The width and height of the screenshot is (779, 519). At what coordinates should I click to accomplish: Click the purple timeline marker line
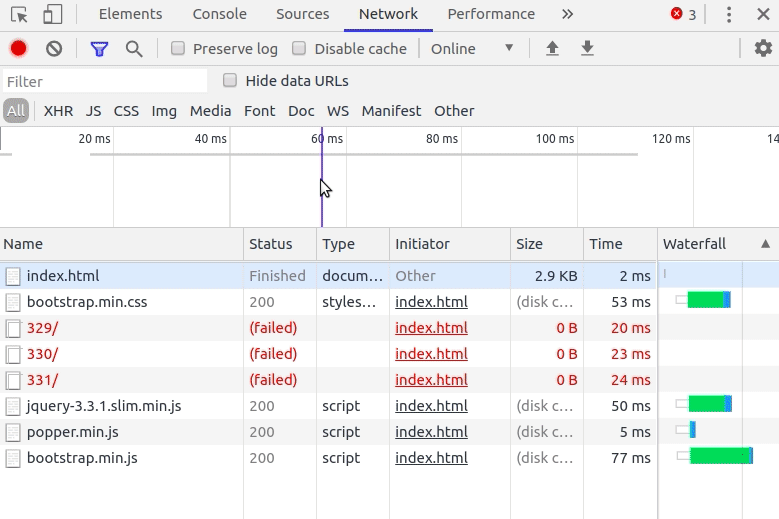point(322,177)
